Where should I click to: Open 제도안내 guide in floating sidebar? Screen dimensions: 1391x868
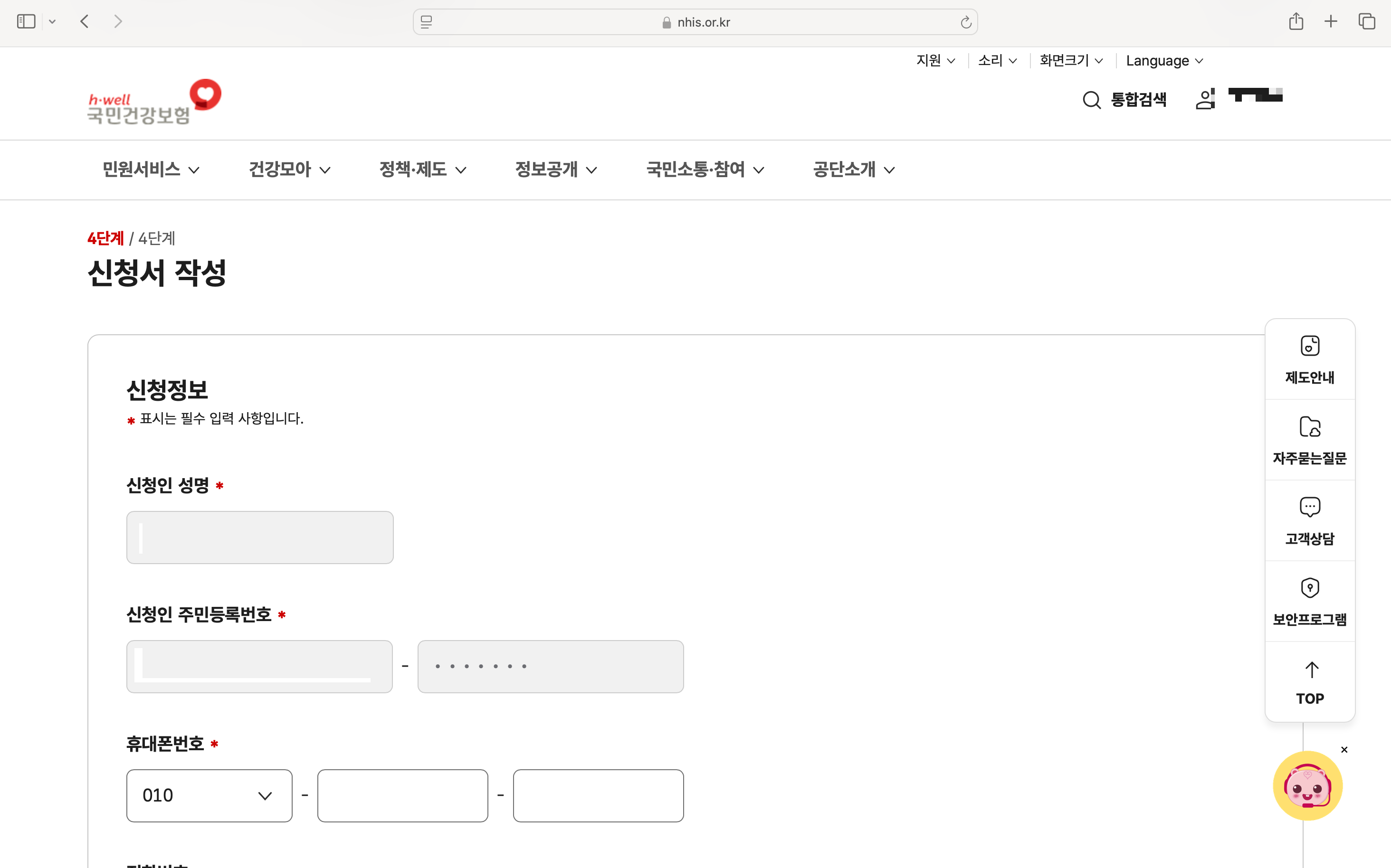pyautogui.click(x=1309, y=359)
